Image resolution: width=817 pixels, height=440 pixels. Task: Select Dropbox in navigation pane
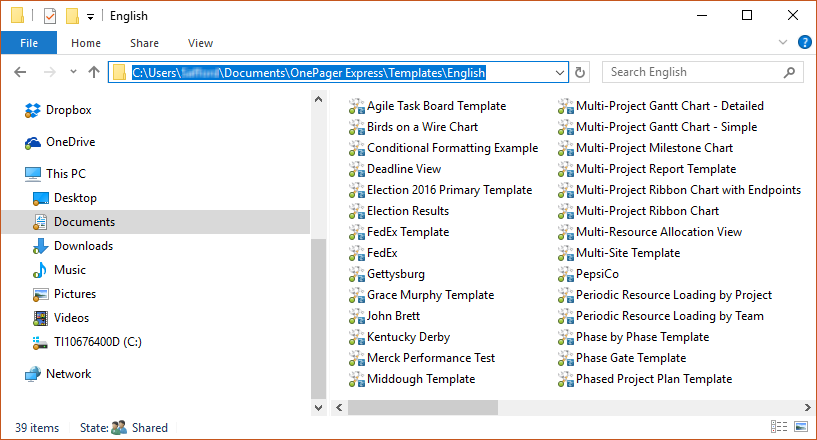coord(58,110)
